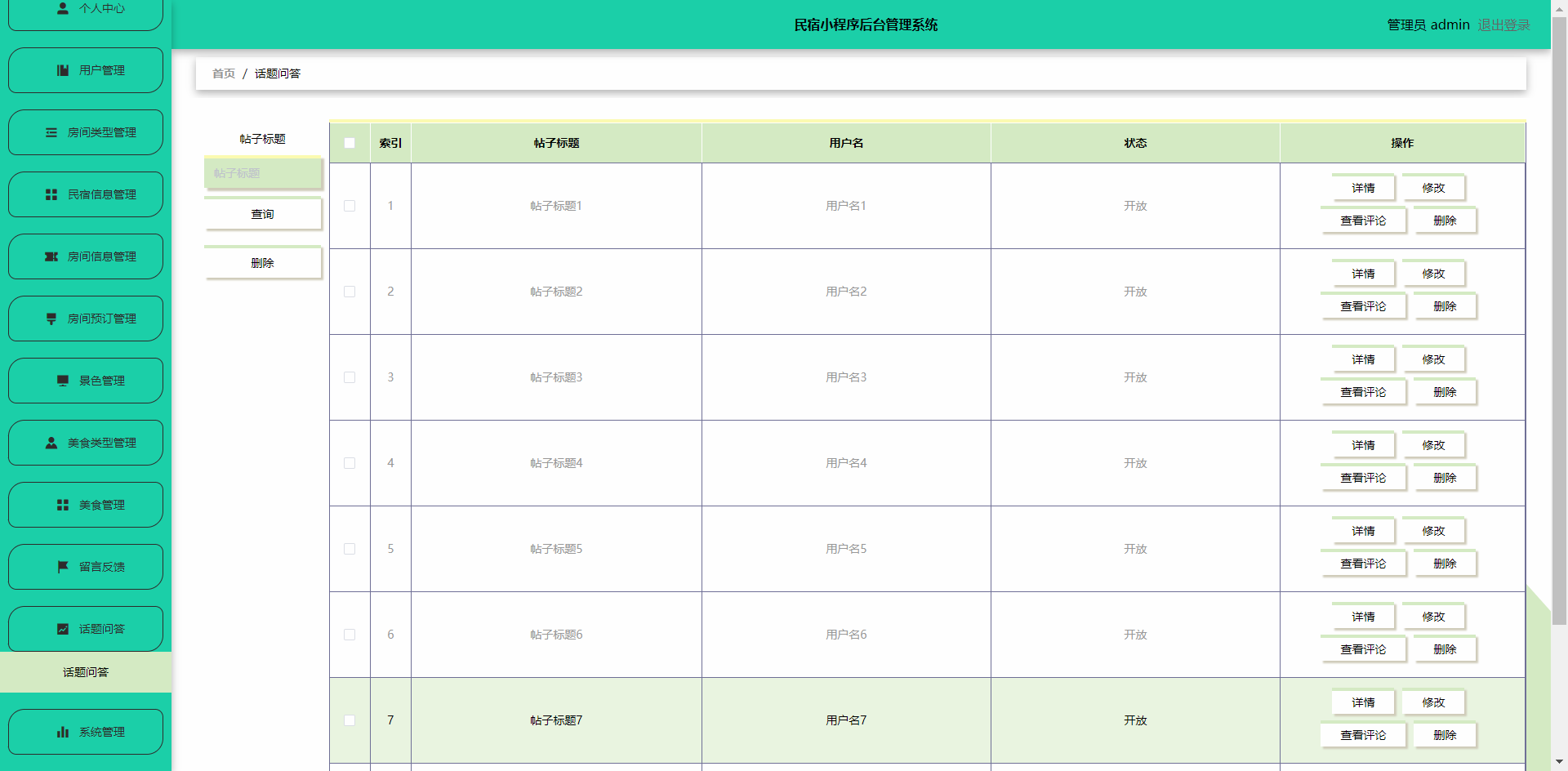Click 退出登录 to log out

coord(1503,25)
